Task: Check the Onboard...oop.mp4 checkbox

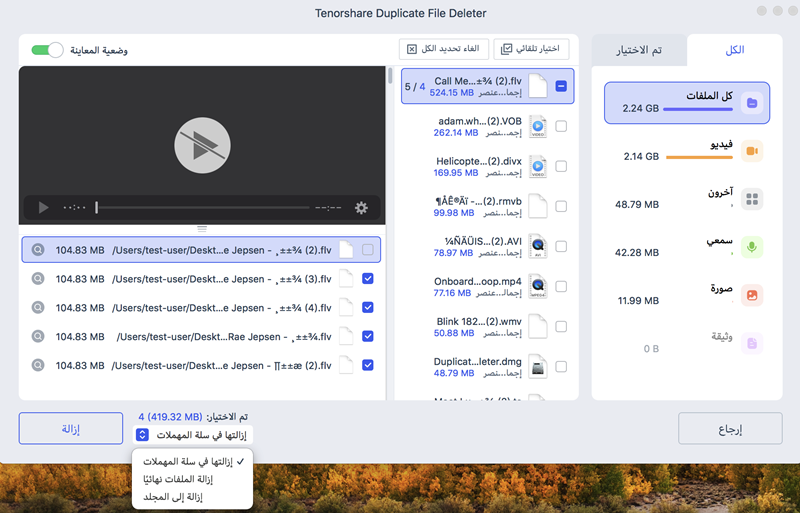Action: click(x=561, y=286)
